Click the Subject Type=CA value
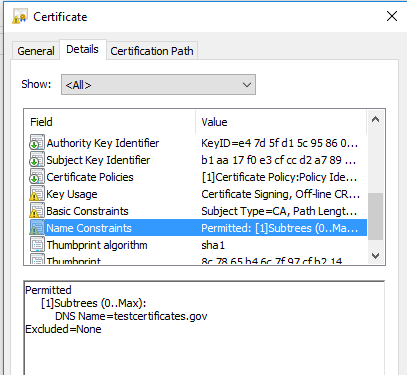407x381 pixels. pos(279,211)
